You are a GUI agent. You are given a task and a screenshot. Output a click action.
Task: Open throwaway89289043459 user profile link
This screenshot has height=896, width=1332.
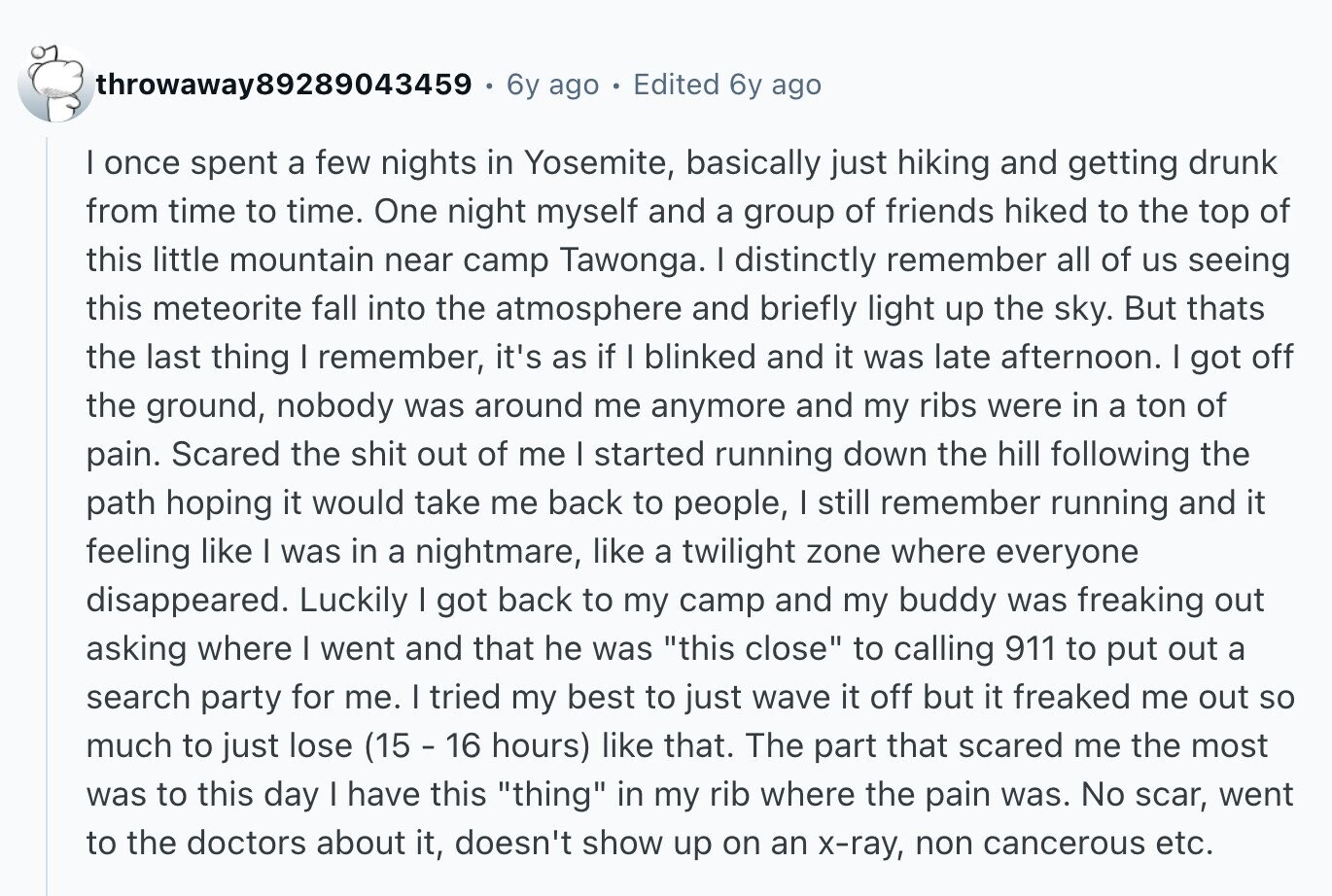(x=284, y=85)
